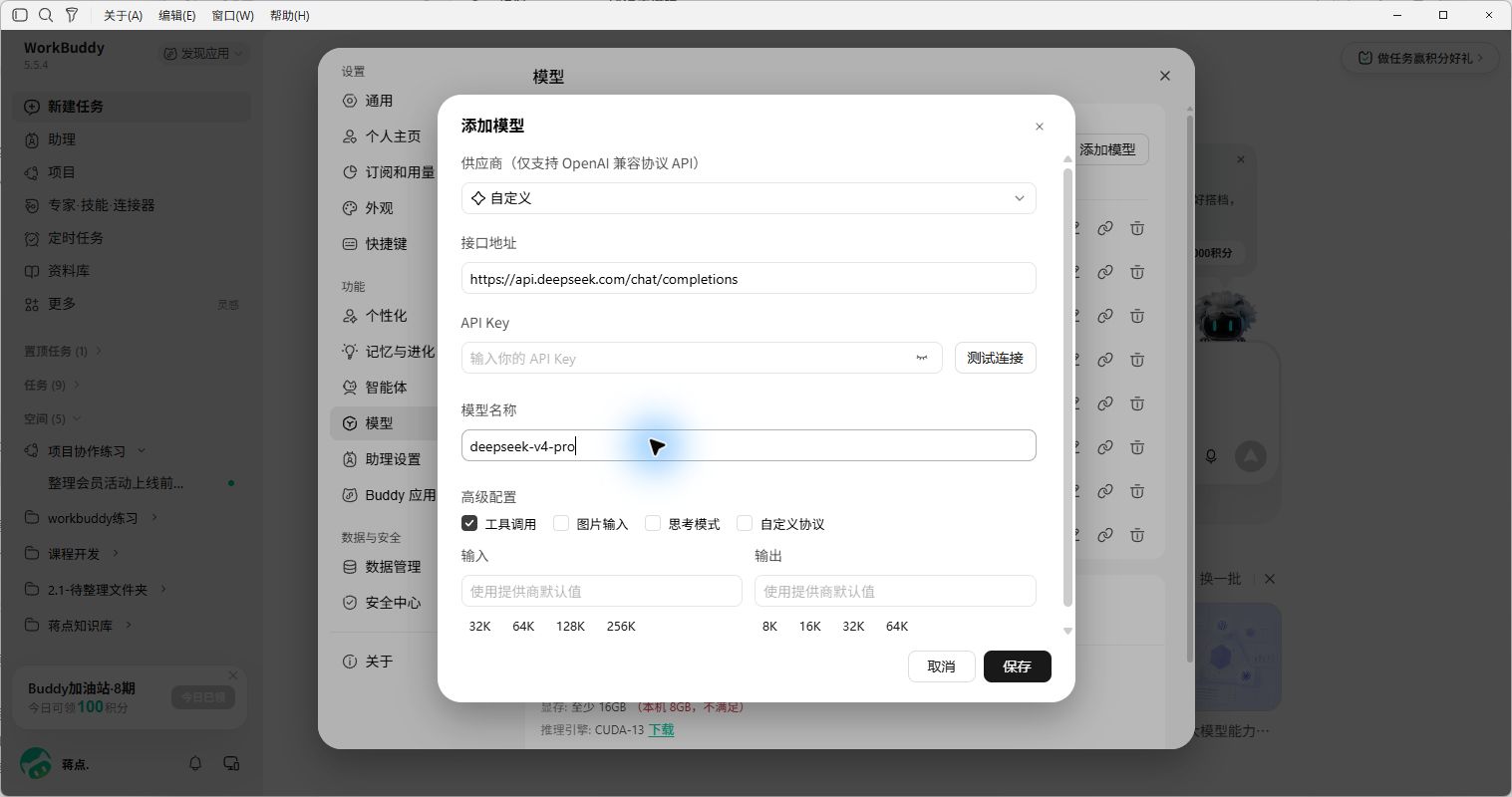Screen dimensions: 1512x797
Task: Click the 接口地址 URL input field
Action: [x=749, y=278]
